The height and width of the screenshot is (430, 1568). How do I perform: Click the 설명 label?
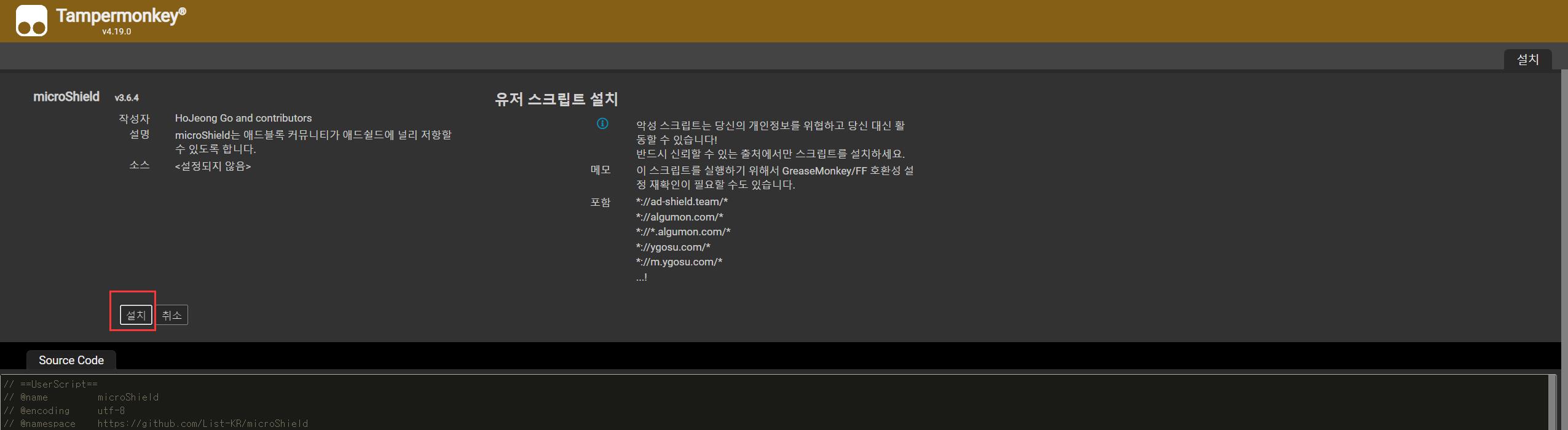click(140, 134)
